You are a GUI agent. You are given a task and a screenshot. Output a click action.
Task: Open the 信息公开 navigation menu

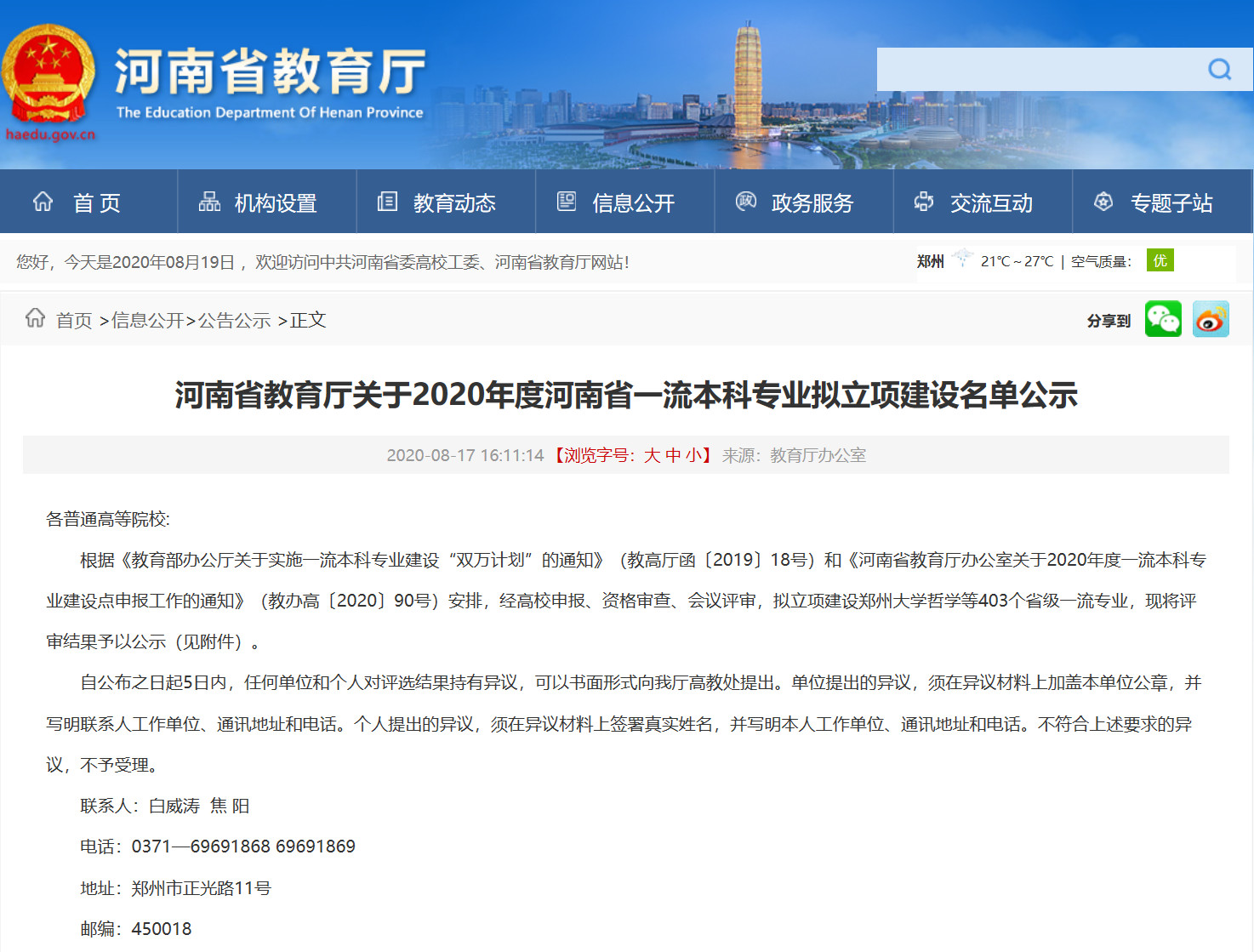click(x=633, y=203)
